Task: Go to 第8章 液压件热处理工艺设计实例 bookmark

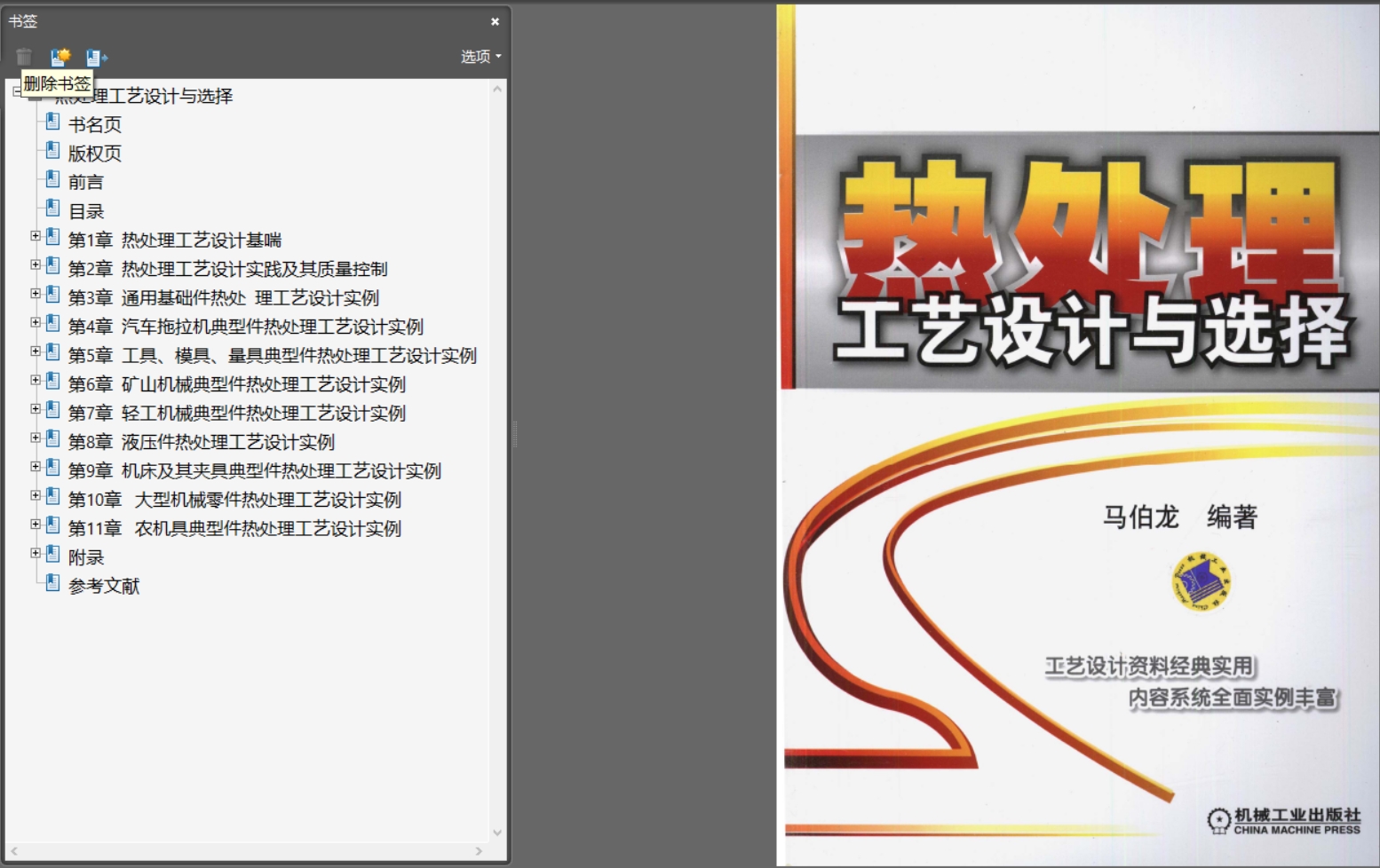Action: pos(201,442)
